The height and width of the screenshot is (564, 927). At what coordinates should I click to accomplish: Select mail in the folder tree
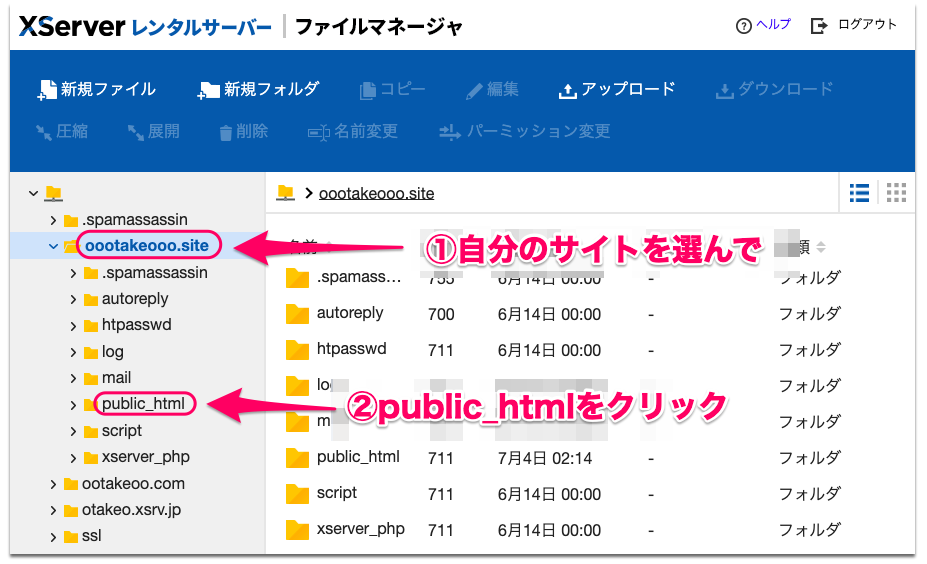tap(116, 377)
